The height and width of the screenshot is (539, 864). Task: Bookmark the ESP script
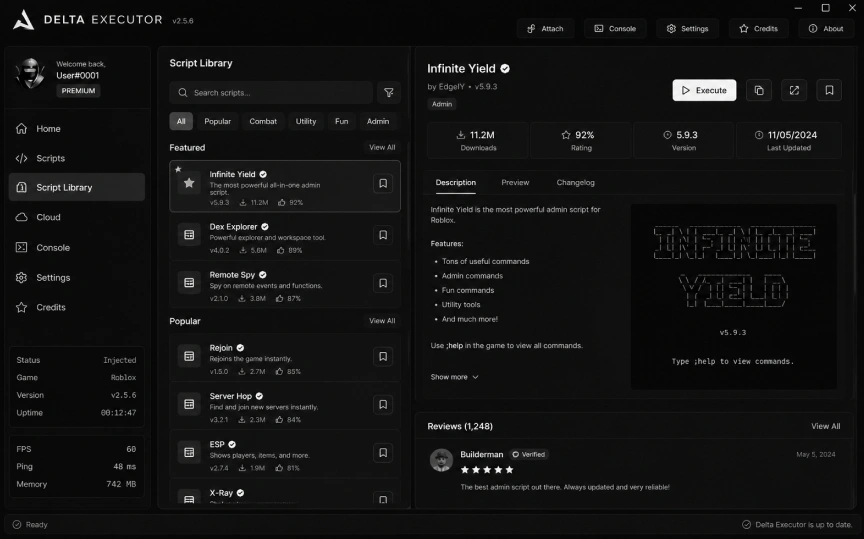pos(383,452)
